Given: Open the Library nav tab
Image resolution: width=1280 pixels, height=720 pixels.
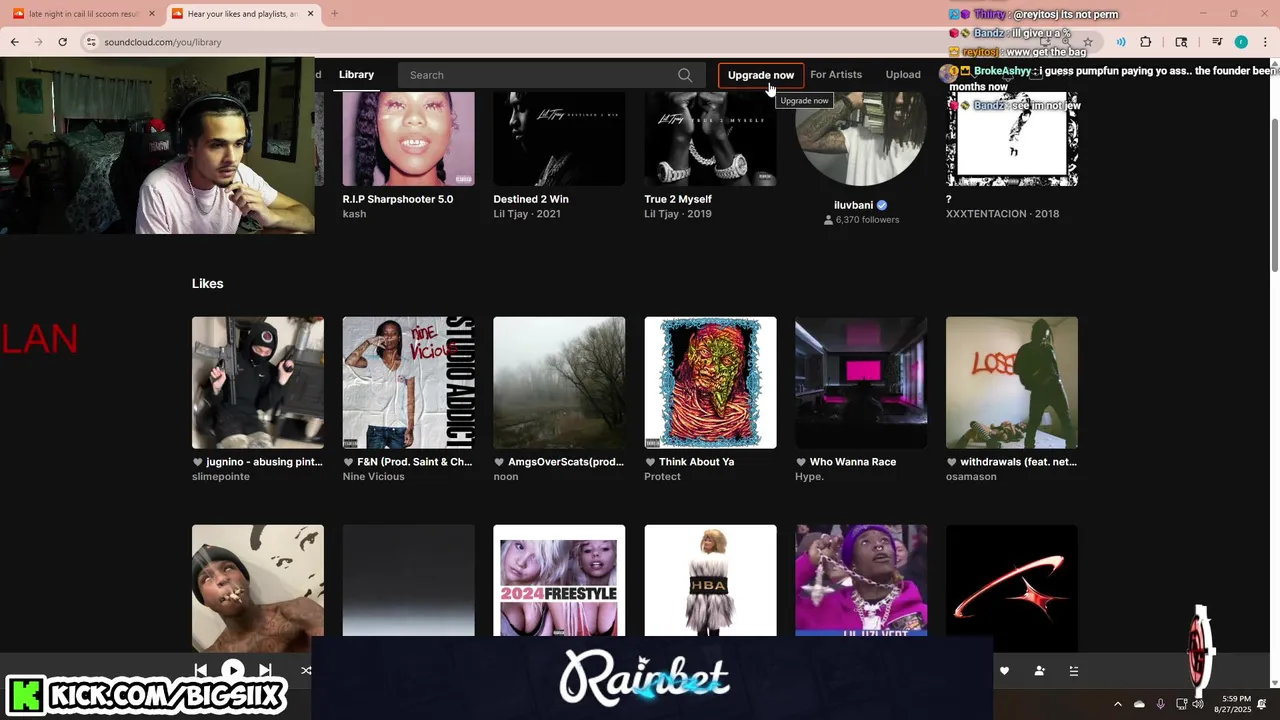Looking at the screenshot, I should click(x=356, y=75).
